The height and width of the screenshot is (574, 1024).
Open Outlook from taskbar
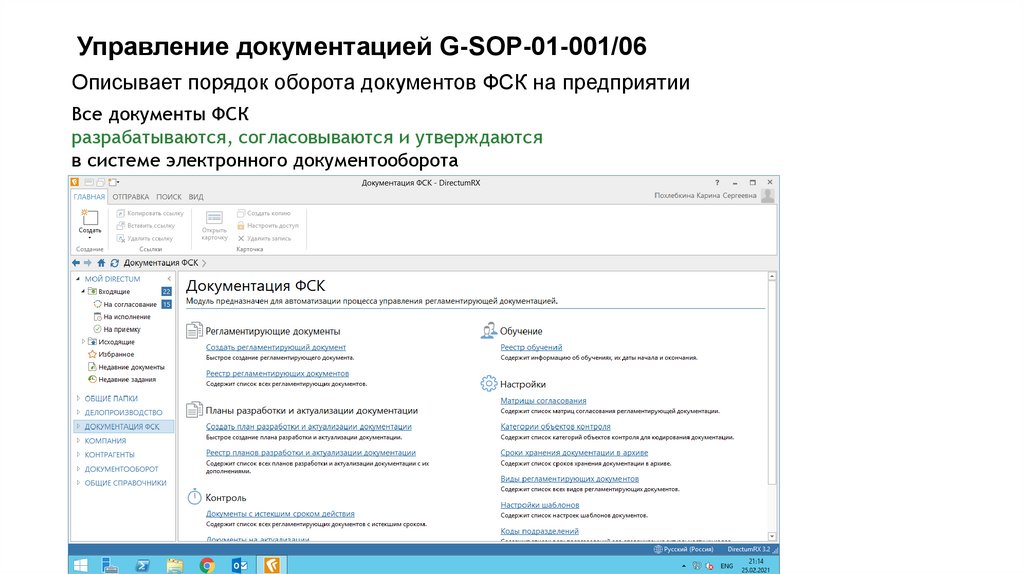click(x=239, y=566)
